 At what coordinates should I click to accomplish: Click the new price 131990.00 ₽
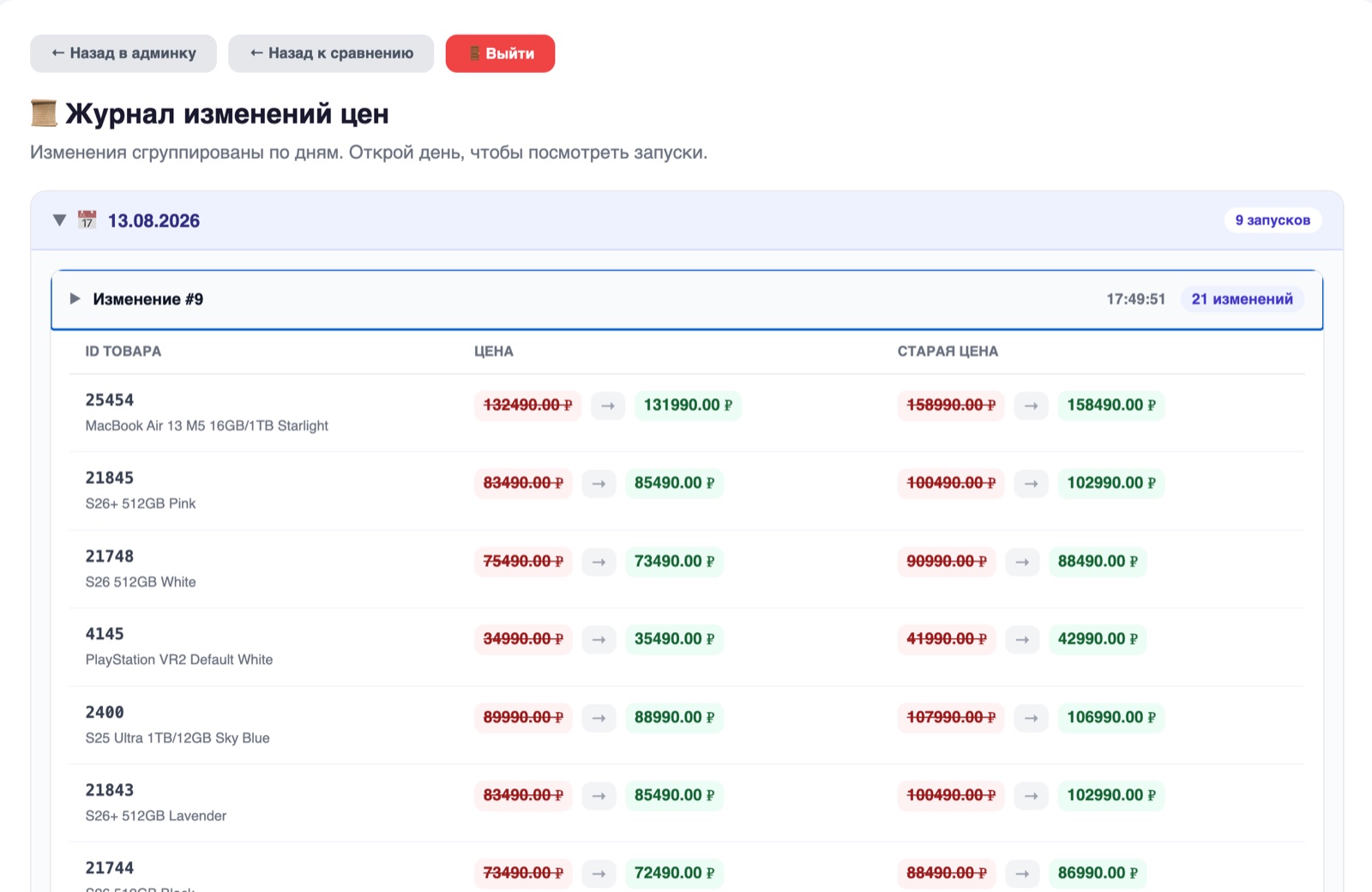click(x=688, y=405)
